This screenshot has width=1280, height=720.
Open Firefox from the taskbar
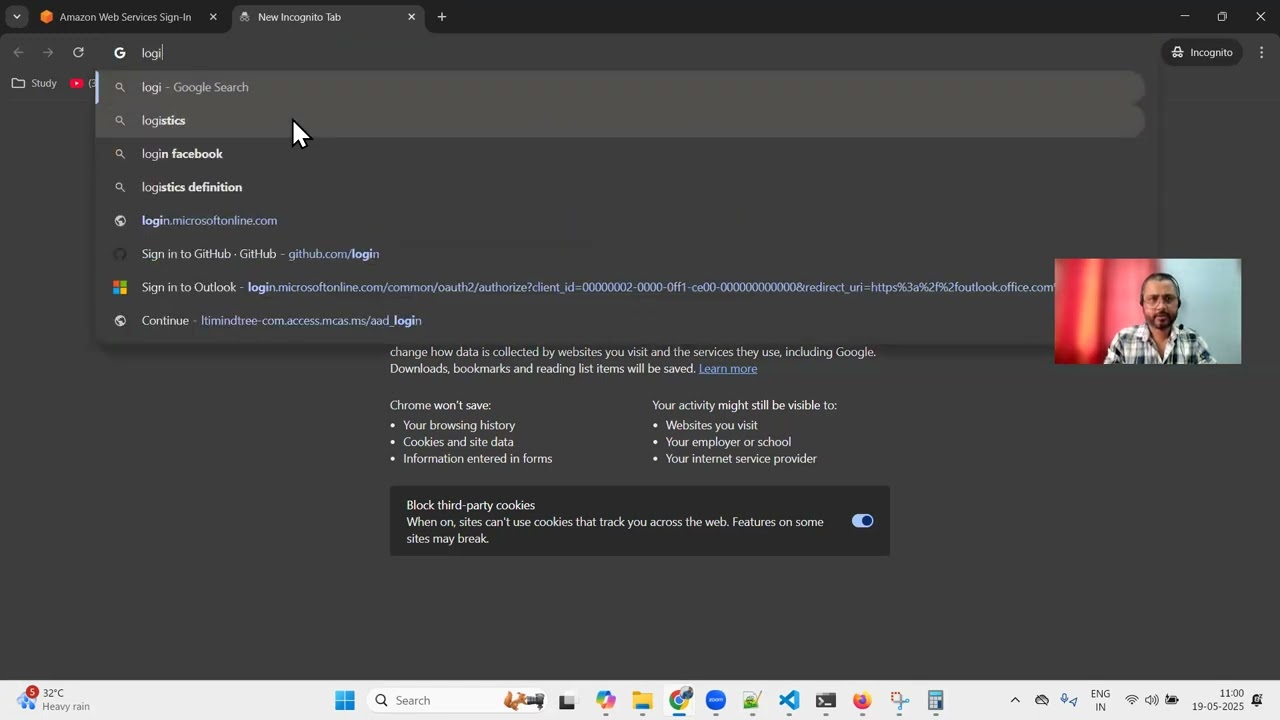pos(862,701)
